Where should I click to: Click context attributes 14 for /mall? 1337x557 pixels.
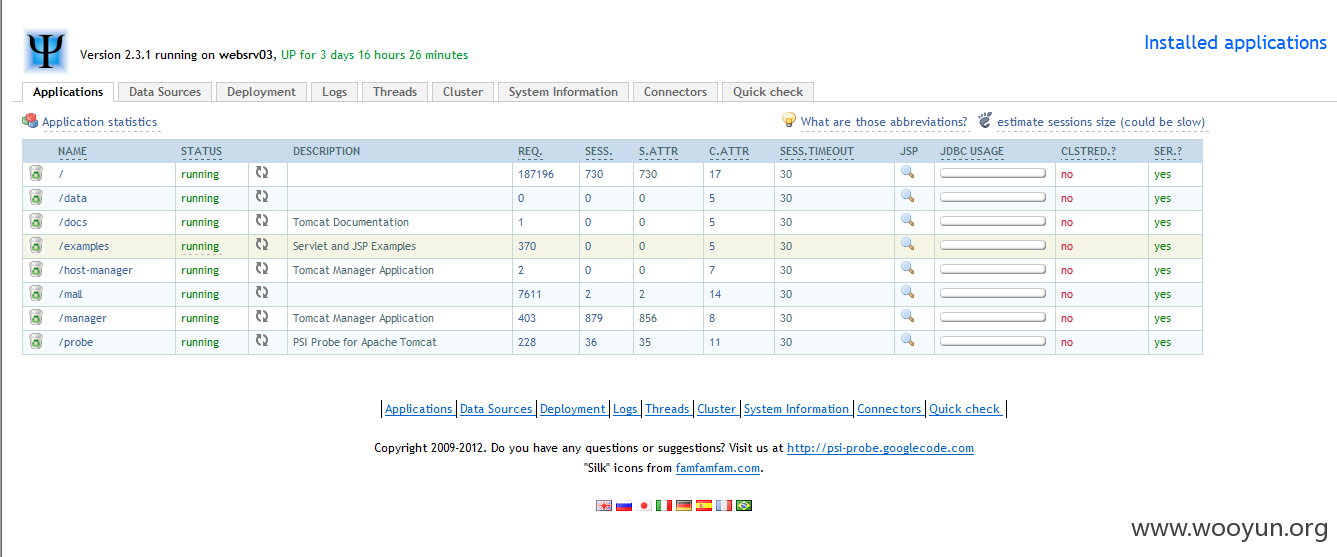coord(715,294)
